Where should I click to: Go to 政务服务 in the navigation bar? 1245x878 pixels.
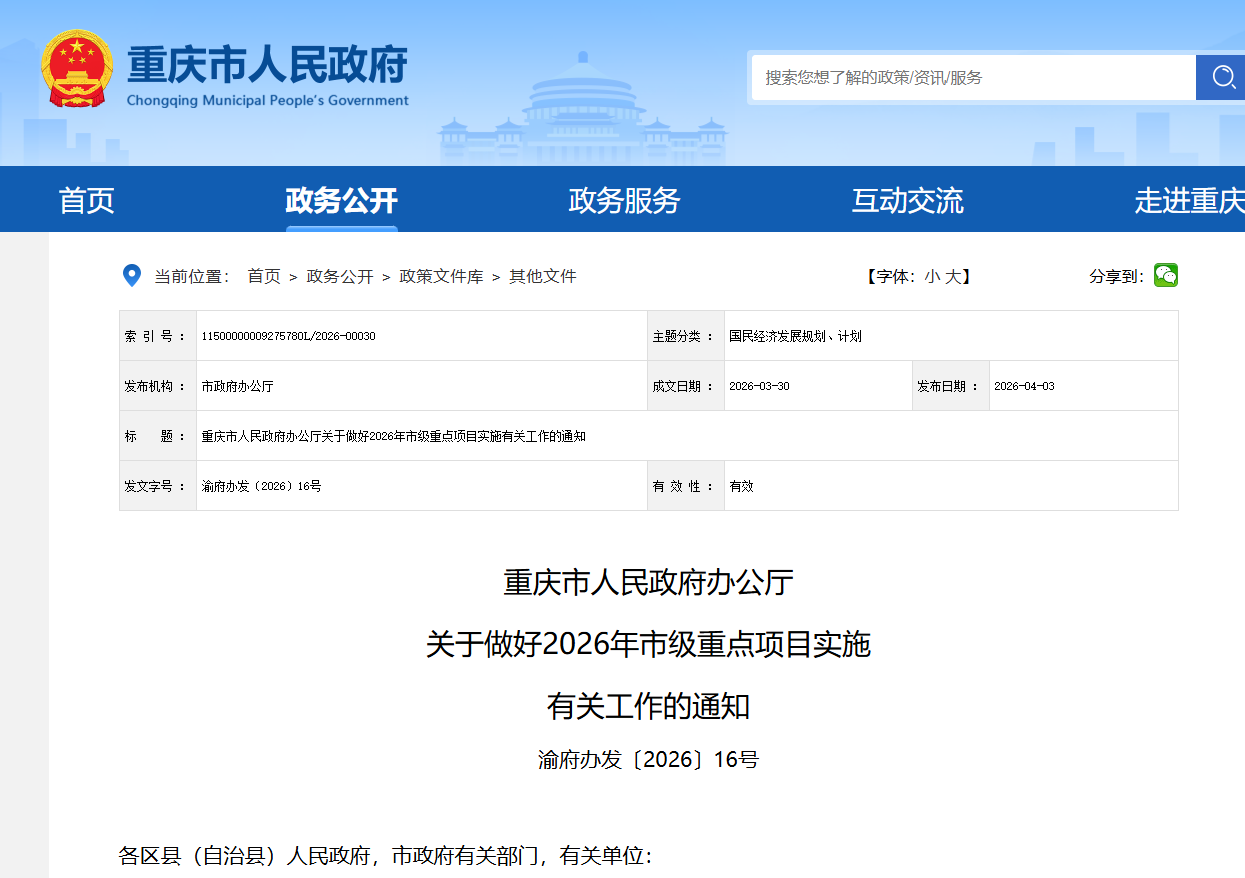[624, 201]
